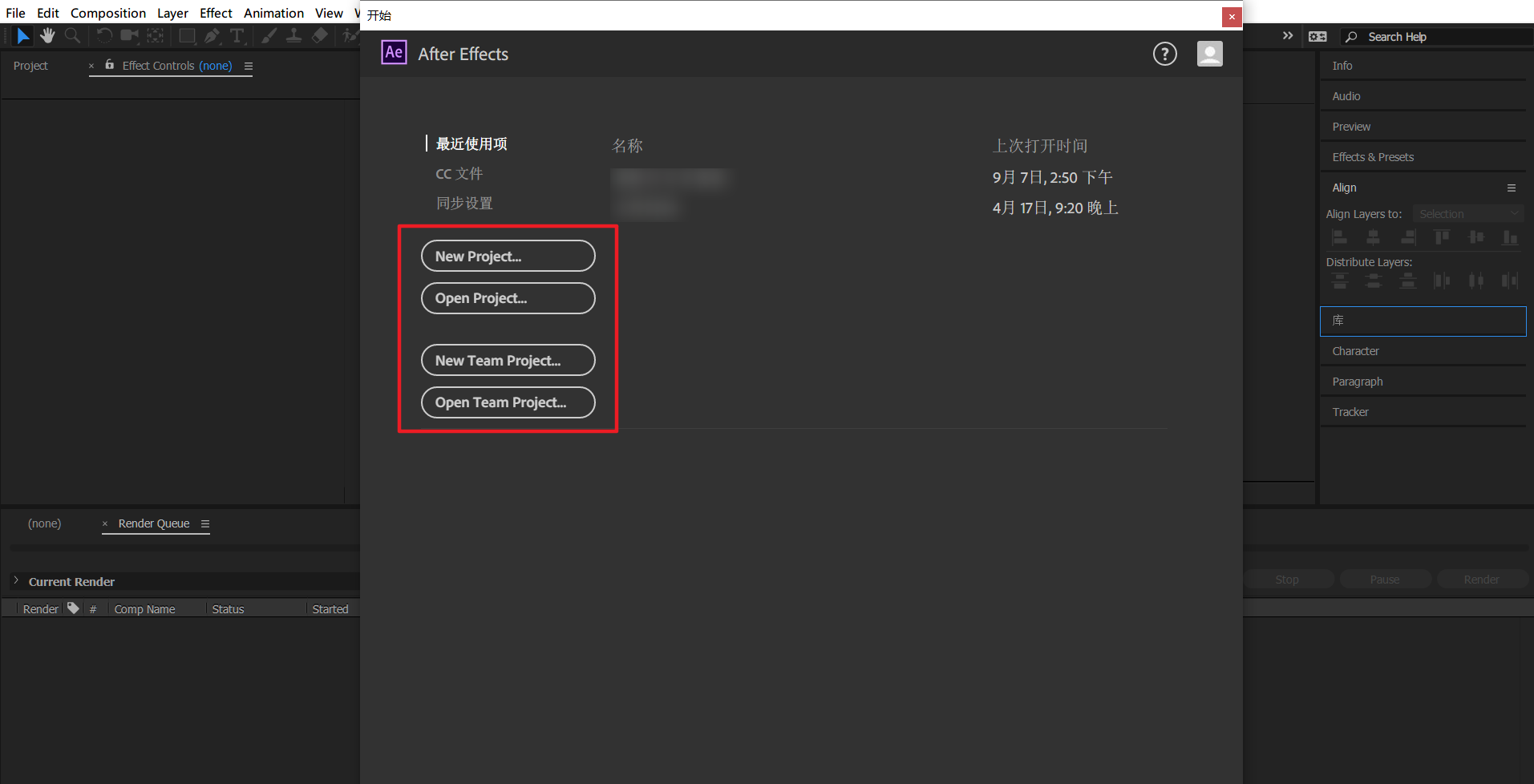This screenshot has width=1534, height=784.
Task: Click the tag label icon in Render Queue header
Action: coord(73,608)
